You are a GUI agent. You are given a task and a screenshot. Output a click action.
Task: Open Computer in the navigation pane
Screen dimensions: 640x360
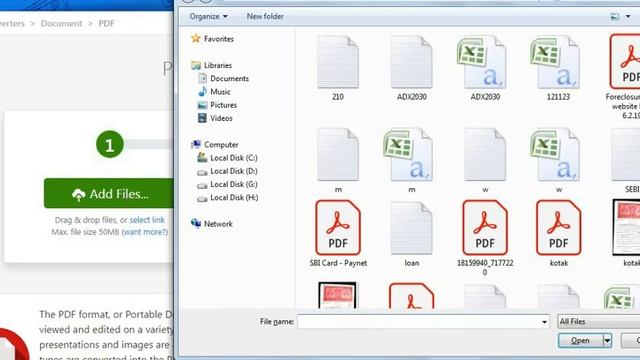coord(215,144)
